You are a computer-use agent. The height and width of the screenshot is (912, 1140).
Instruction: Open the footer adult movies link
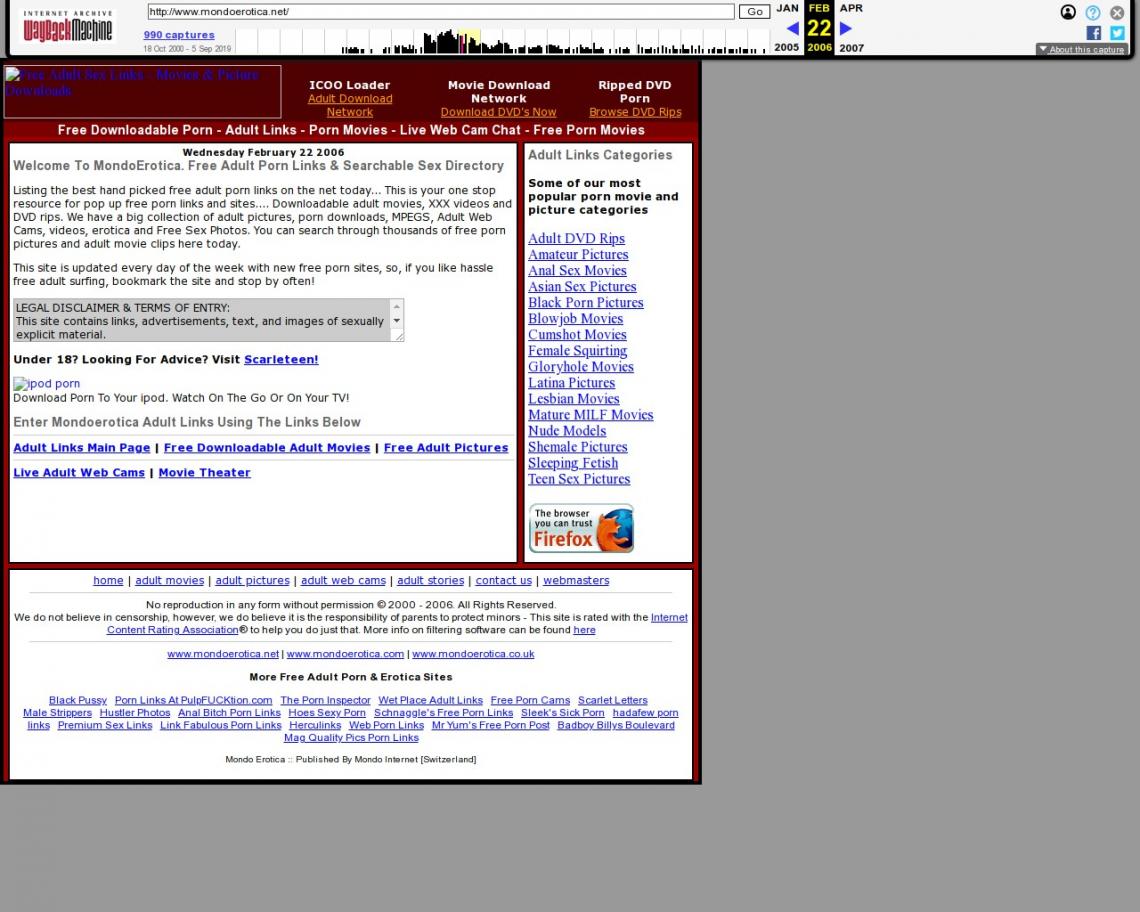click(169, 580)
